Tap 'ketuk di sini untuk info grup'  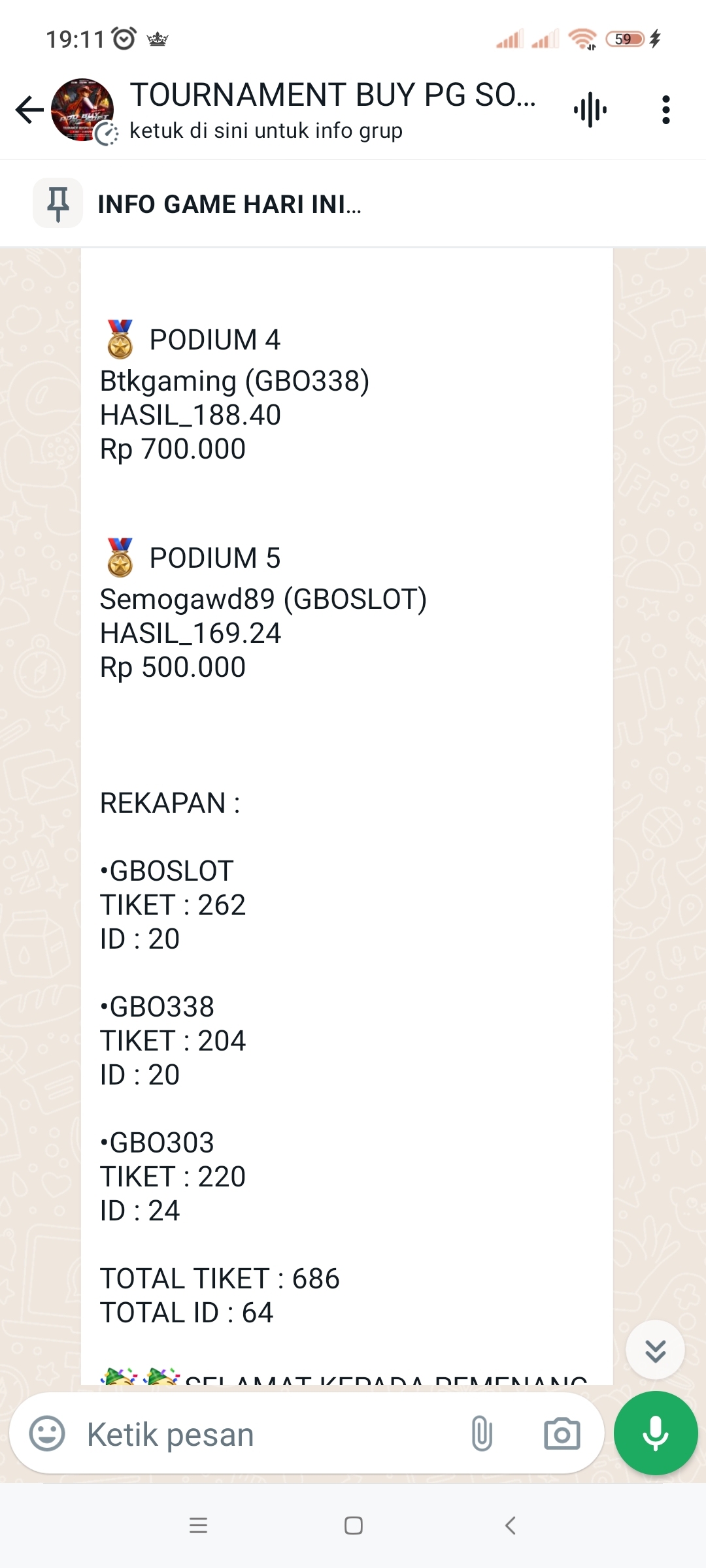tap(265, 131)
